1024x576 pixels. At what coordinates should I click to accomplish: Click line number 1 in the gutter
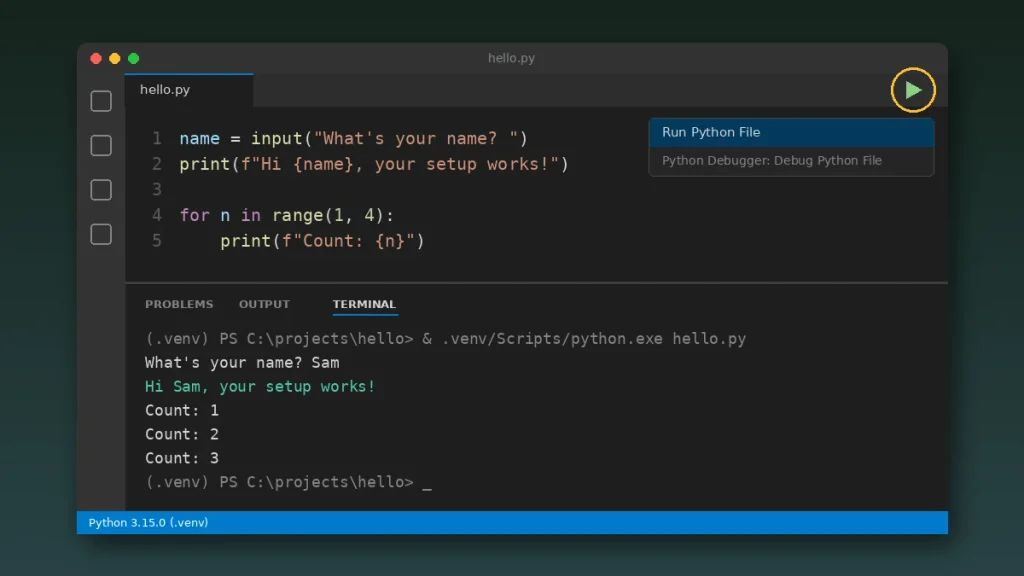click(157, 138)
